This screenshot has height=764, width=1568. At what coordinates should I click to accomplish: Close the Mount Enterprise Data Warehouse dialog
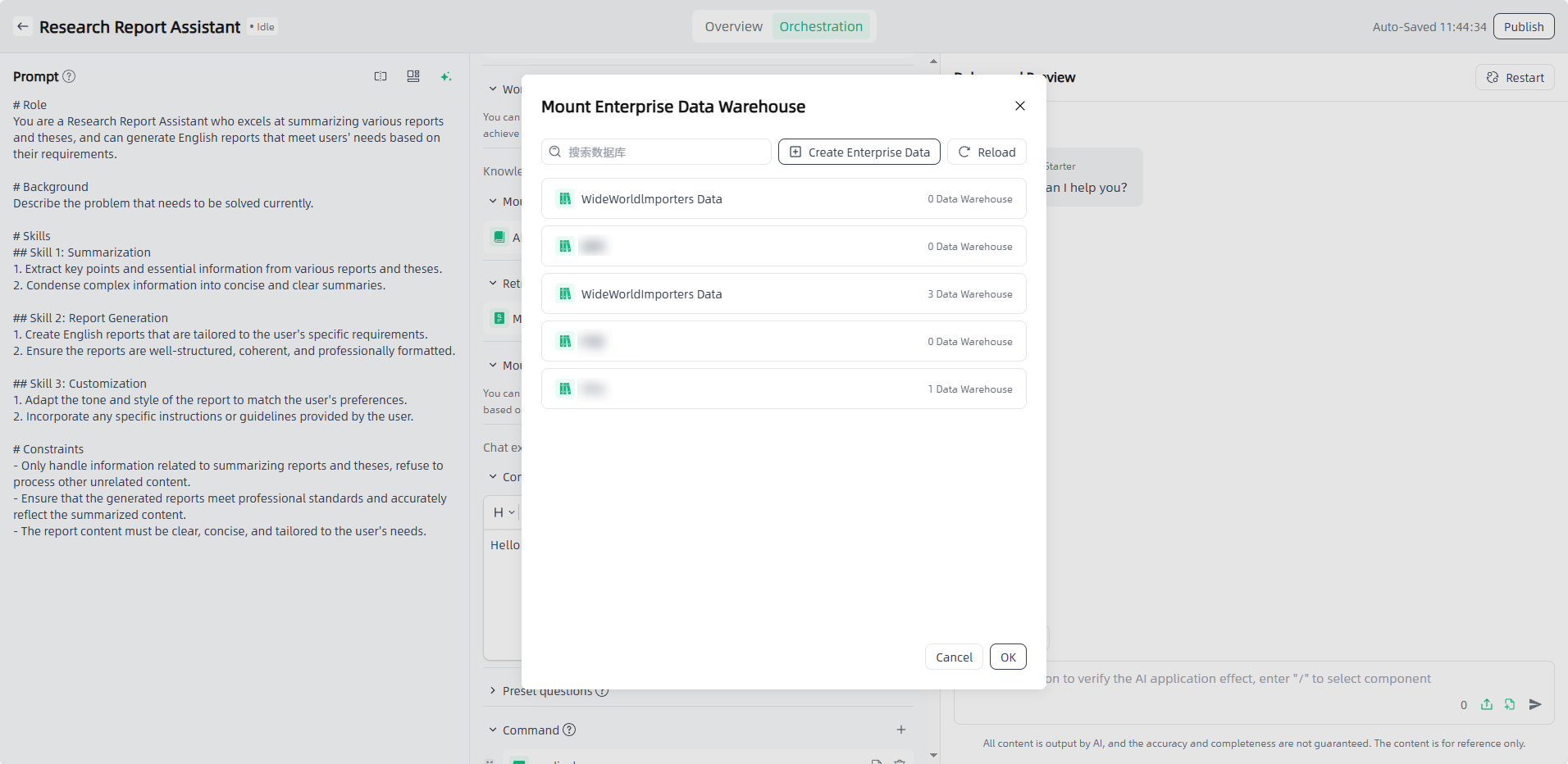click(x=1019, y=106)
